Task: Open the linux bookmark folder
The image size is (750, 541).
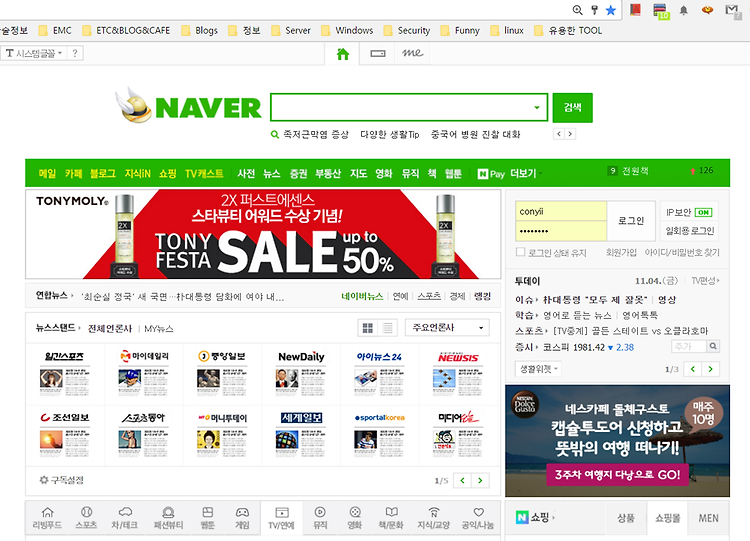Action: click(507, 31)
